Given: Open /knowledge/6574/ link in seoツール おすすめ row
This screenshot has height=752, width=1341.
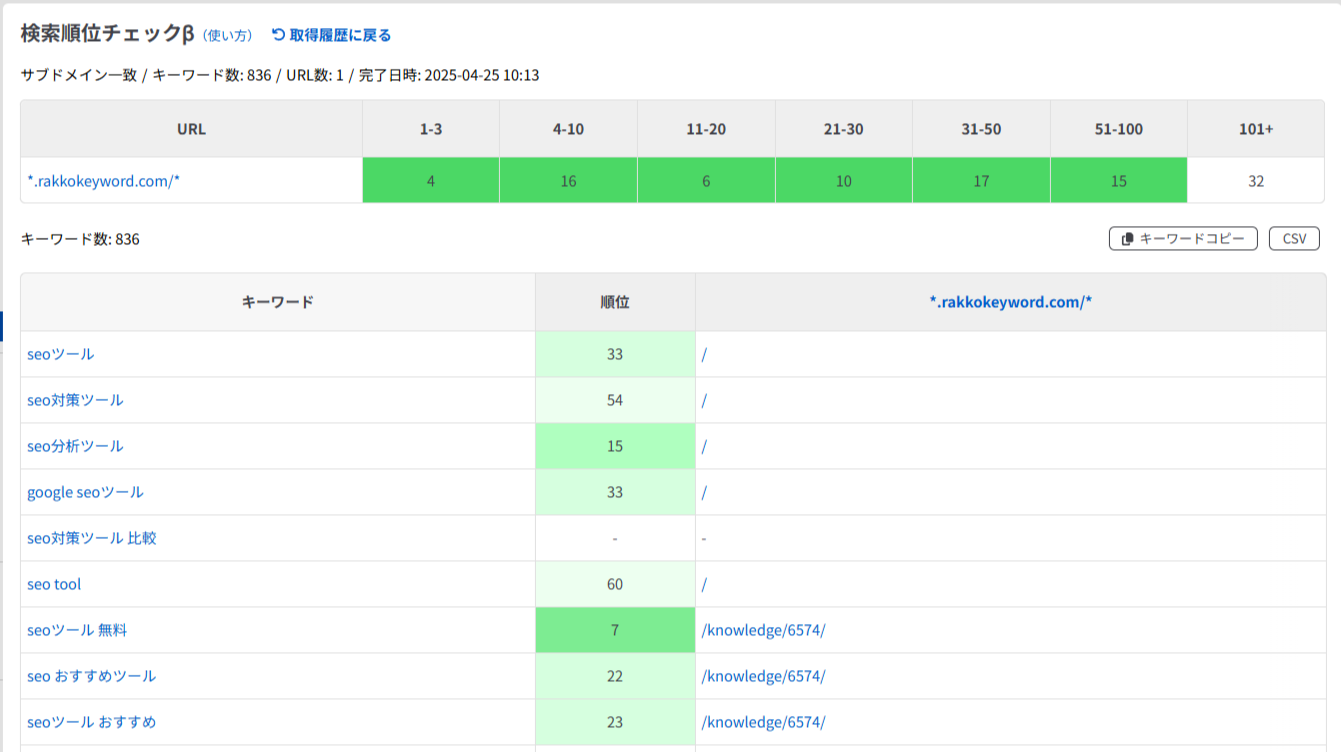Looking at the screenshot, I should (x=764, y=722).
